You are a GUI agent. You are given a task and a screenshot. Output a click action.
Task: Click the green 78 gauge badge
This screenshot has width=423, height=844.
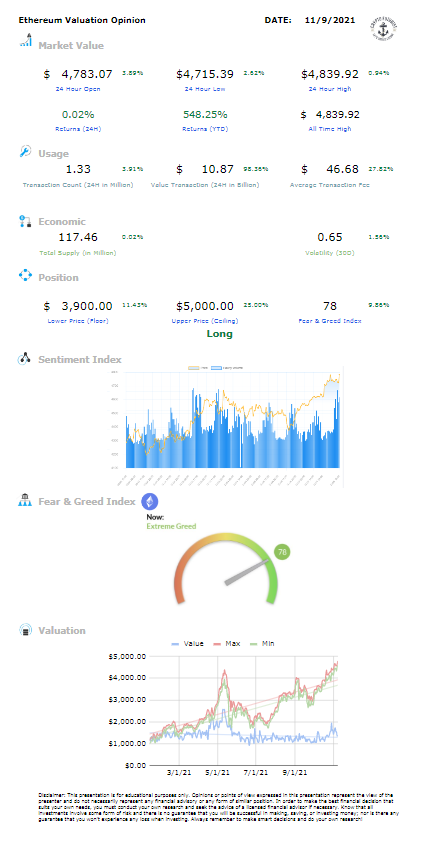click(282, 552)
